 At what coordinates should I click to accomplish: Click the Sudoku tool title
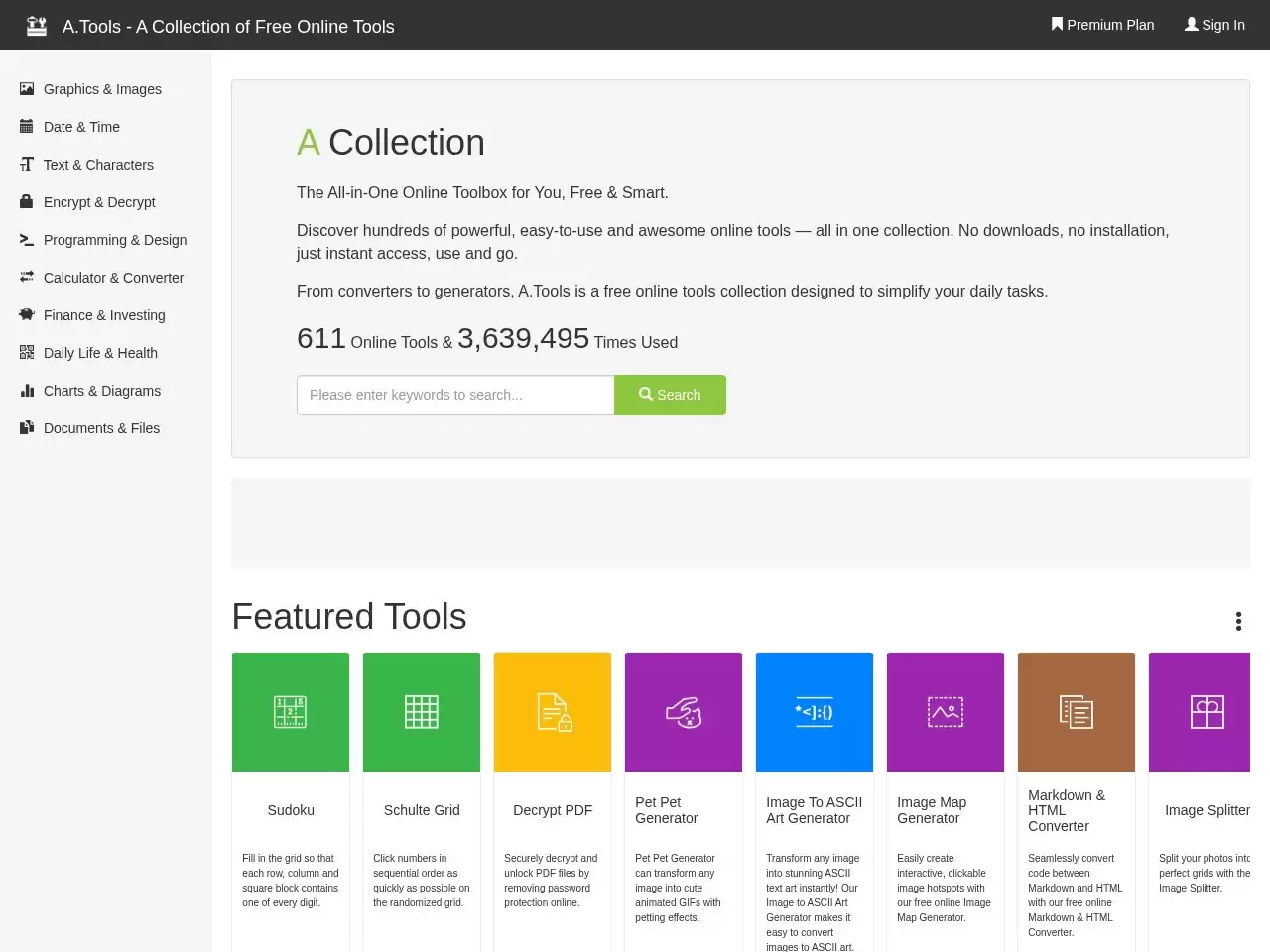pos(291,810)
